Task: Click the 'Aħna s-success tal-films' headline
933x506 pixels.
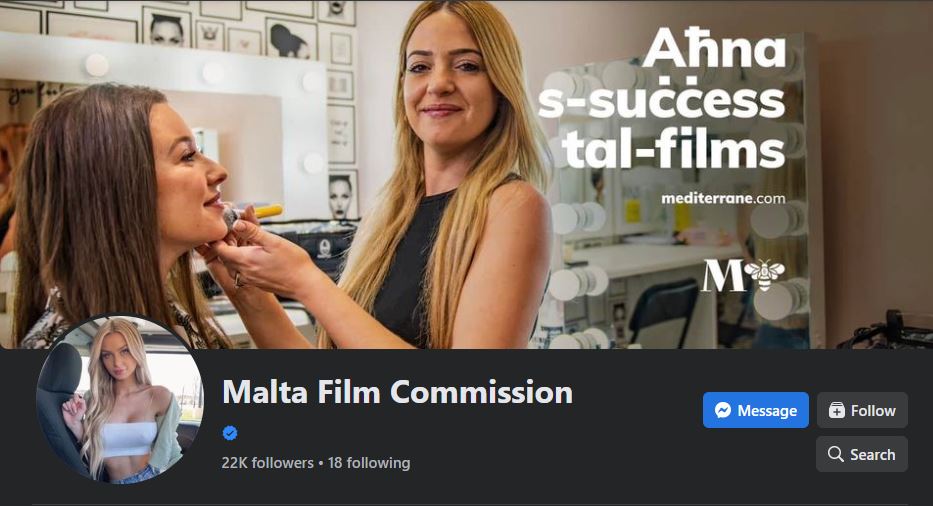Action: (662, 99)
